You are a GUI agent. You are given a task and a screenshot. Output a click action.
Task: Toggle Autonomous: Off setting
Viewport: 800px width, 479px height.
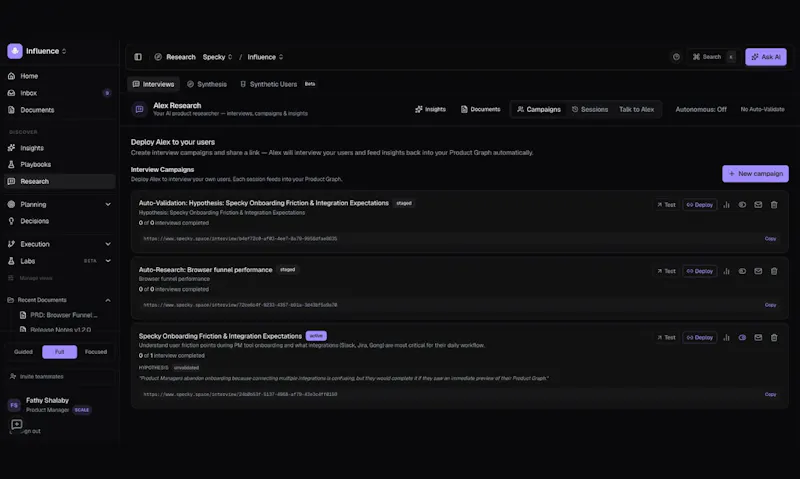point(701,109)
